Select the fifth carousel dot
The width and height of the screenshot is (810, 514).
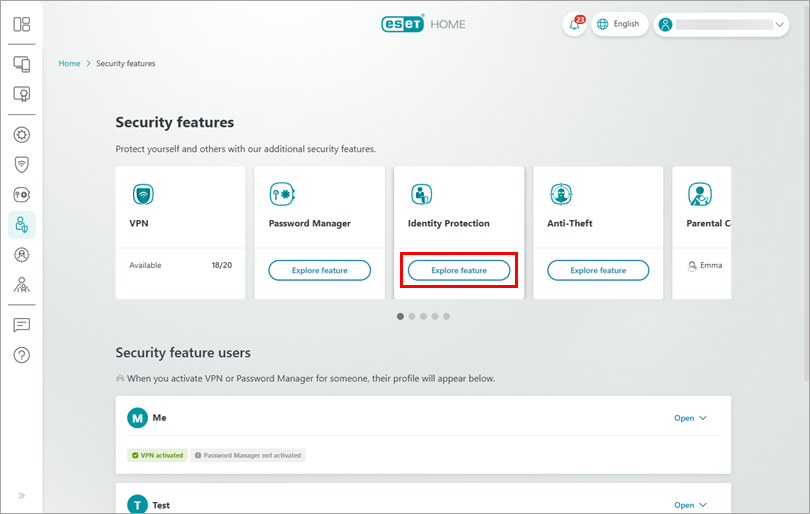click(x=446, y=316)
